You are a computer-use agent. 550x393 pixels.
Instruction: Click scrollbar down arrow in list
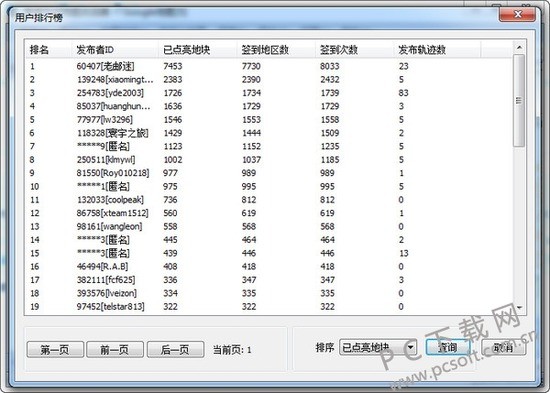[519, 308]
